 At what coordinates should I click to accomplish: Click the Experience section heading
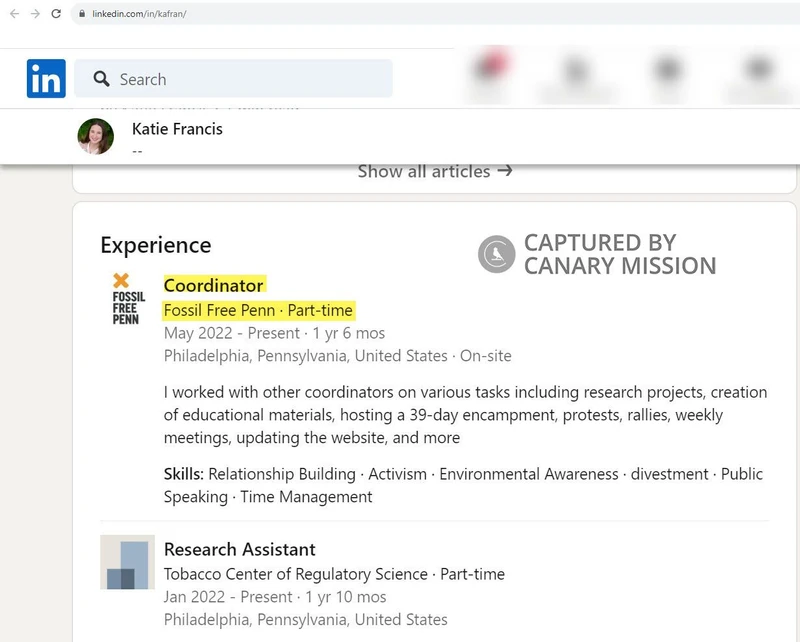(x=156, y=245)
